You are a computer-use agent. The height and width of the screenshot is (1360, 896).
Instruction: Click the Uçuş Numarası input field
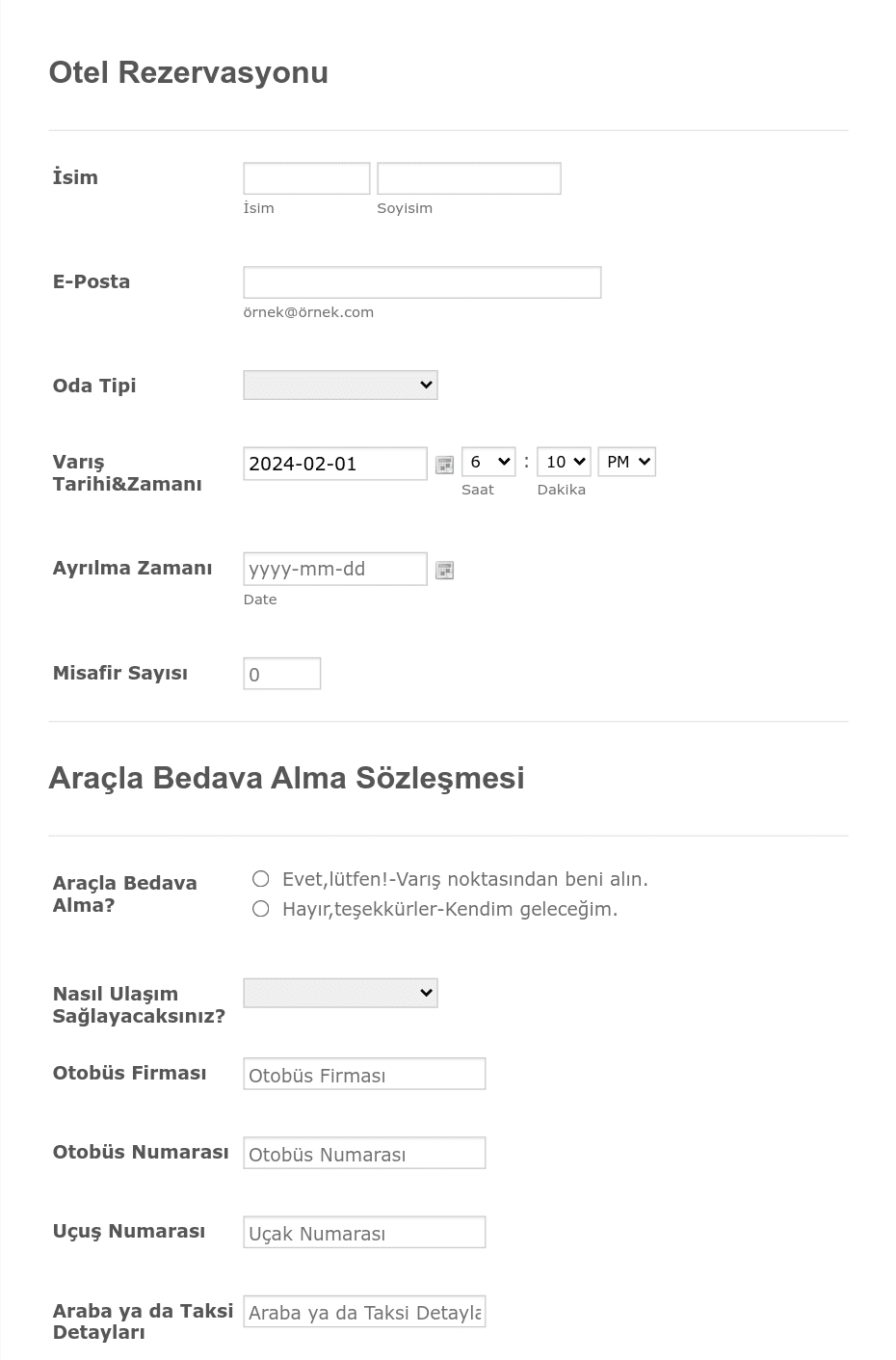(x=364, y=1233)
